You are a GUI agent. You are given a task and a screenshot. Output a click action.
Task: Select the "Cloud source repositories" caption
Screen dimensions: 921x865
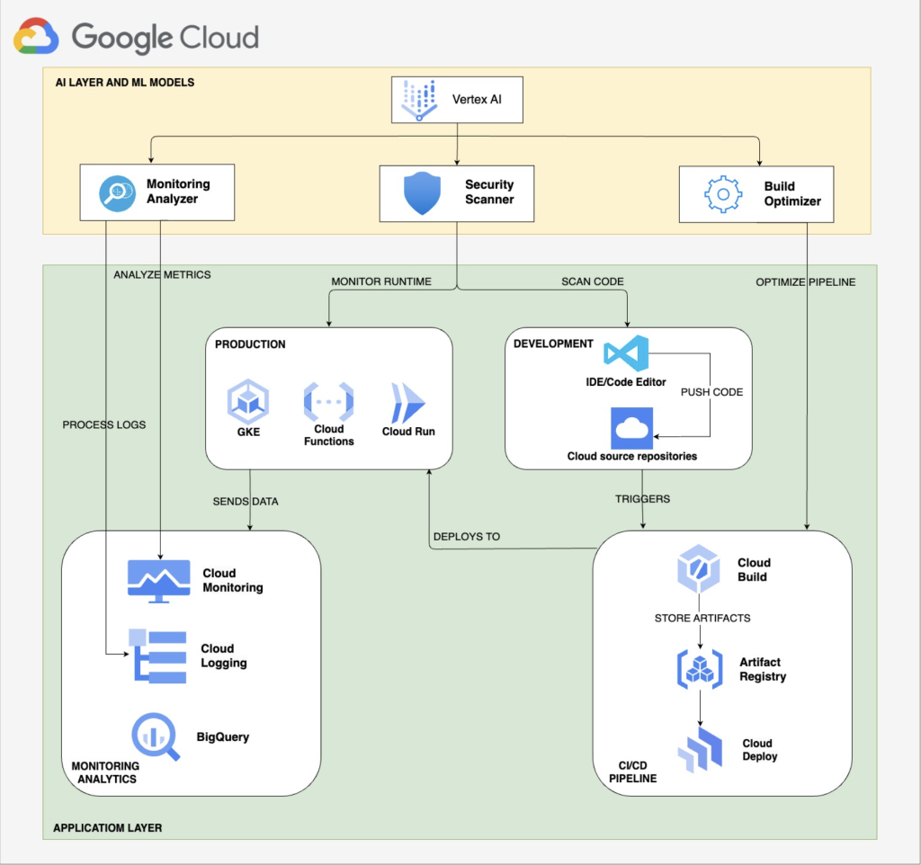pos(632,456)
